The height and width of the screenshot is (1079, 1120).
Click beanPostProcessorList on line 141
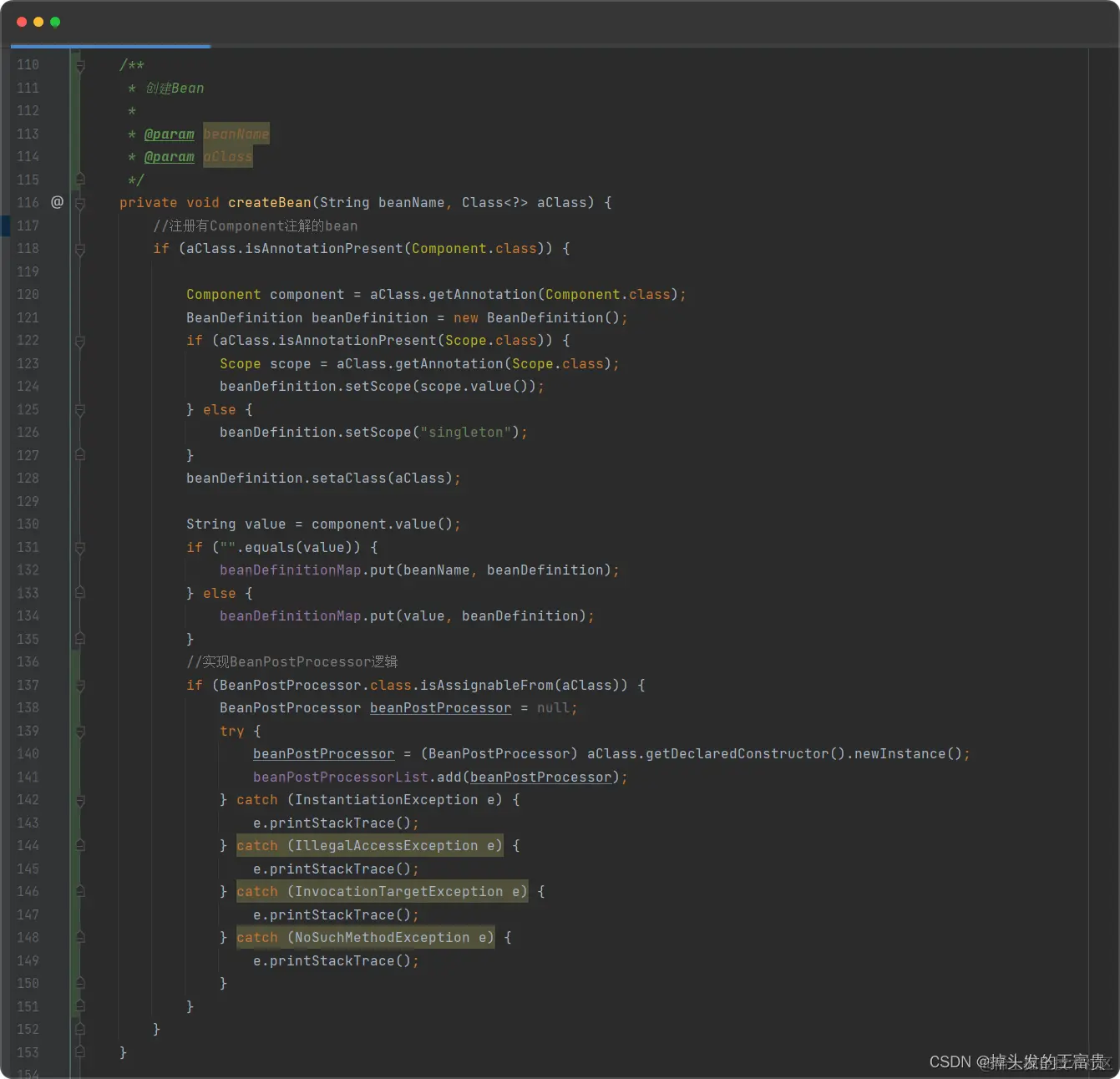[341, 778]
